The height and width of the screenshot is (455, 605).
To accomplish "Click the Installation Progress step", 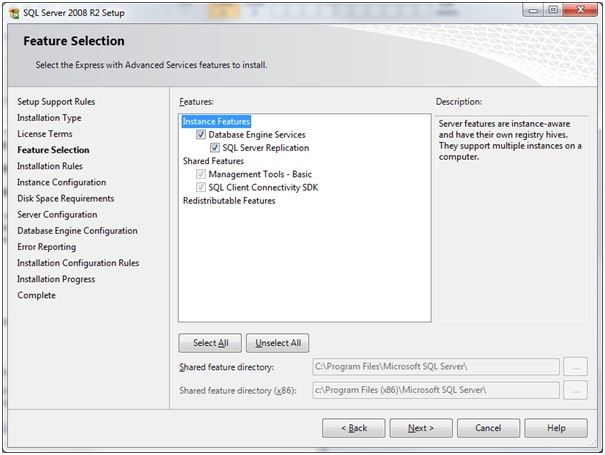I will click(x=56, y=279).
